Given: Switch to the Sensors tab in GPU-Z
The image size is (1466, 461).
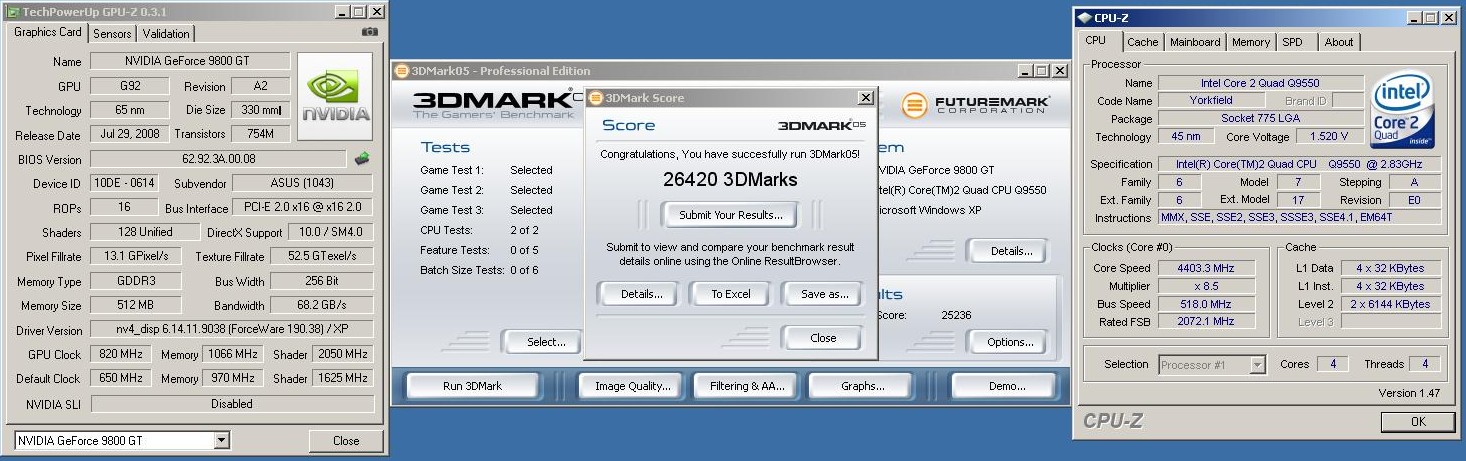Looking at the screenshot, I should point(112,34).
